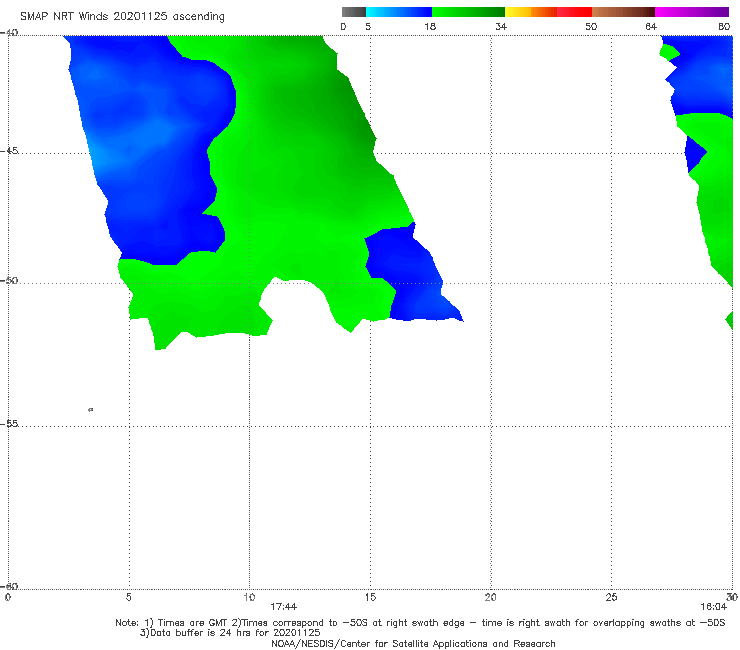The width and height of the screenshot is (740, 650).
Task: Click the brown segment of the color bar
Action: point(623,12)
